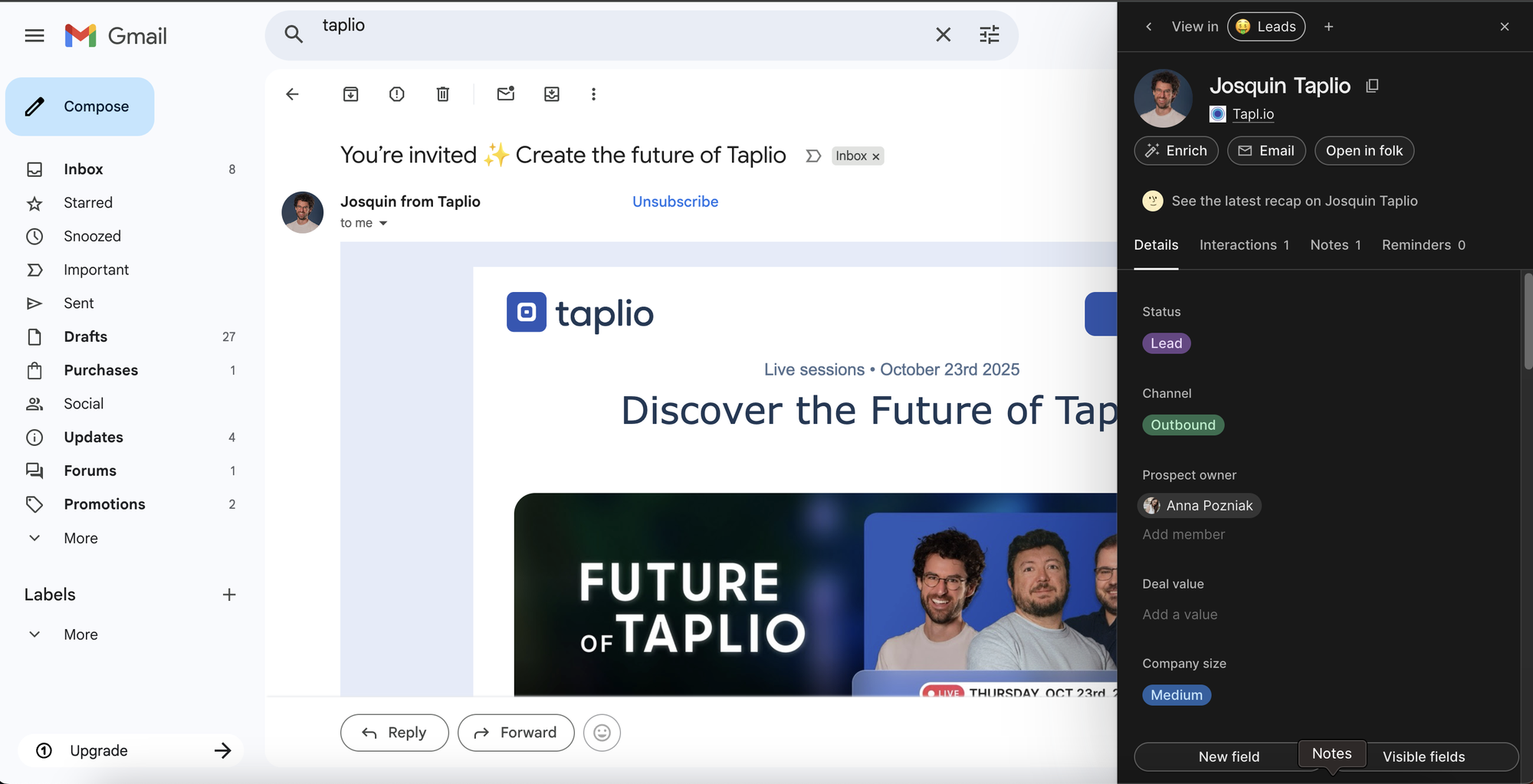Toggle the Gmail main menu sidebar
The height and width of the screenshot is (784, 1533).
(34, 36)
